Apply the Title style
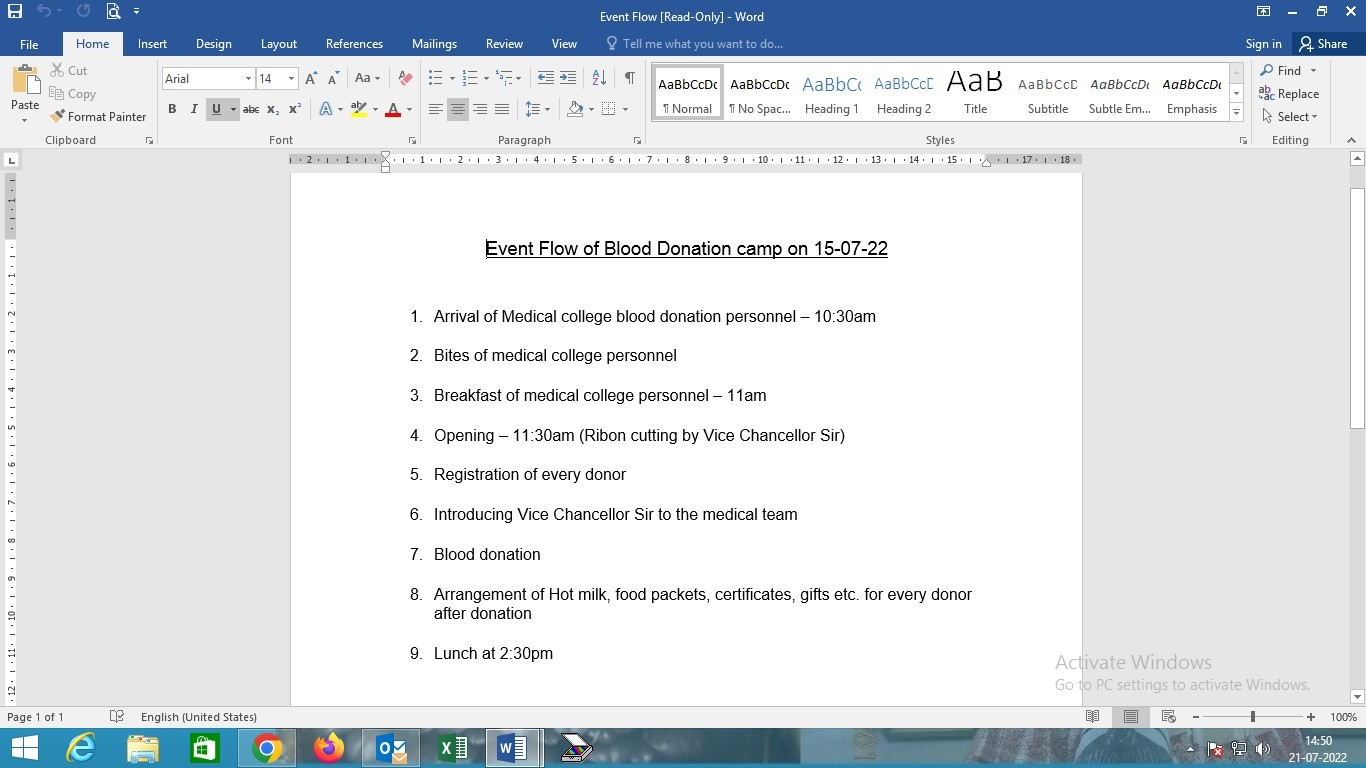This screenshot has height=768, width=1366. (x=975, y=94)
